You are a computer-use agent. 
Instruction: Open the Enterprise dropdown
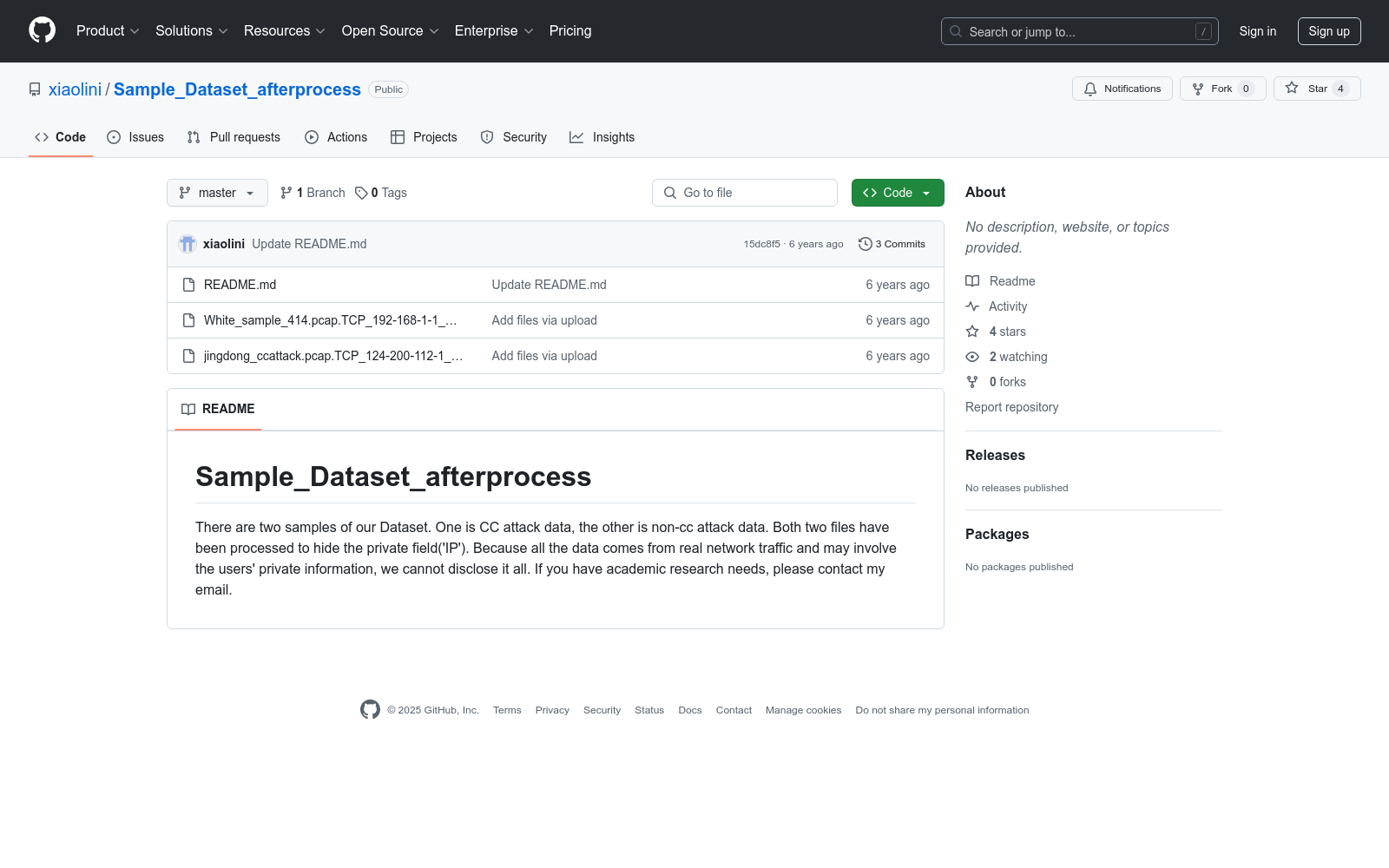pyautogui.click(x=494, y=31)
